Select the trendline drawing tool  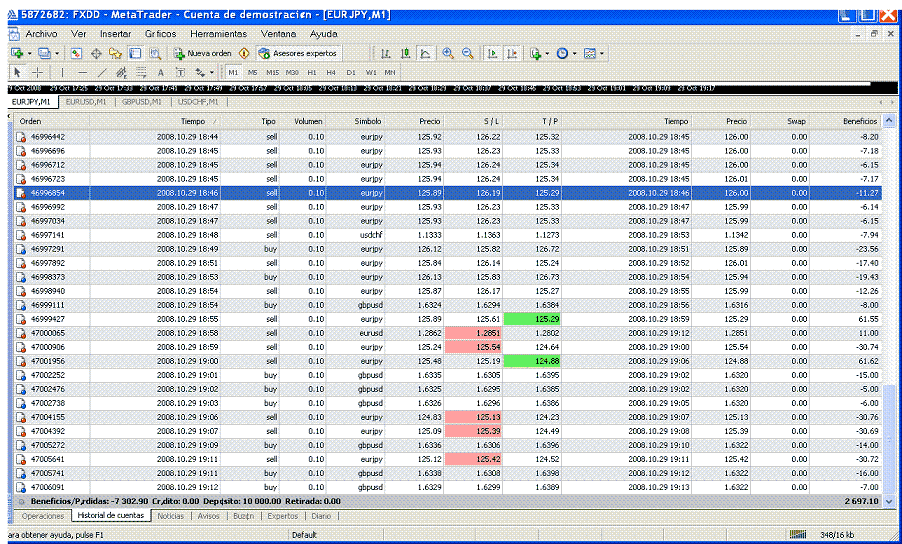point(102,72)
